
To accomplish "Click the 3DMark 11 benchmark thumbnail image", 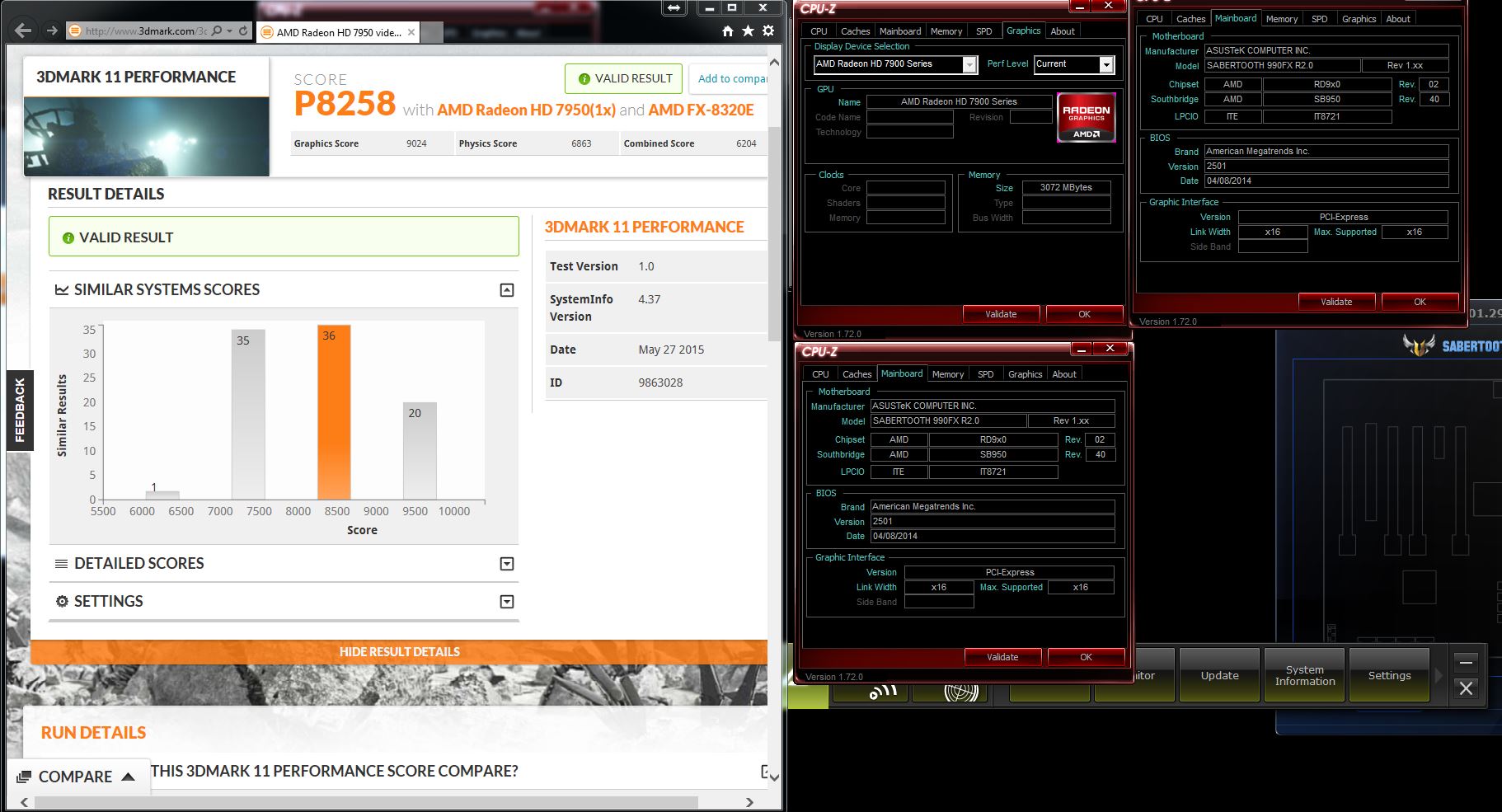I will 147,136.
